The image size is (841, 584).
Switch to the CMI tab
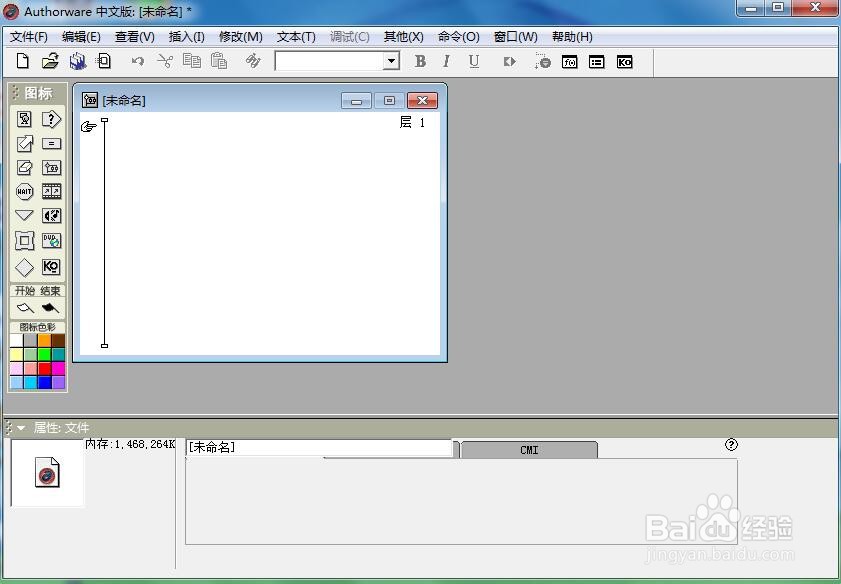tap(529, 450)
